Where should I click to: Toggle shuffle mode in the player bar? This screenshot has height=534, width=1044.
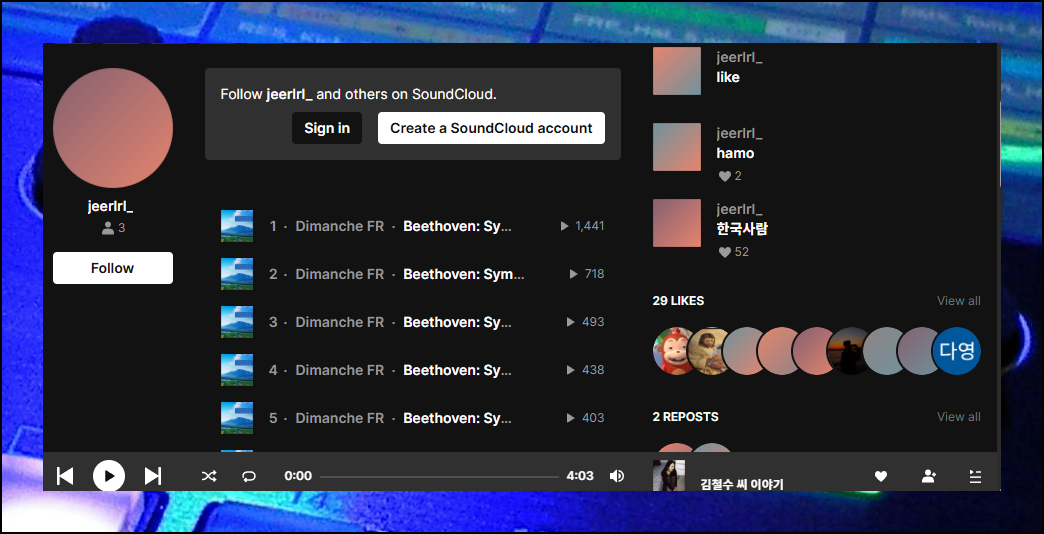(x=209, y=476)
